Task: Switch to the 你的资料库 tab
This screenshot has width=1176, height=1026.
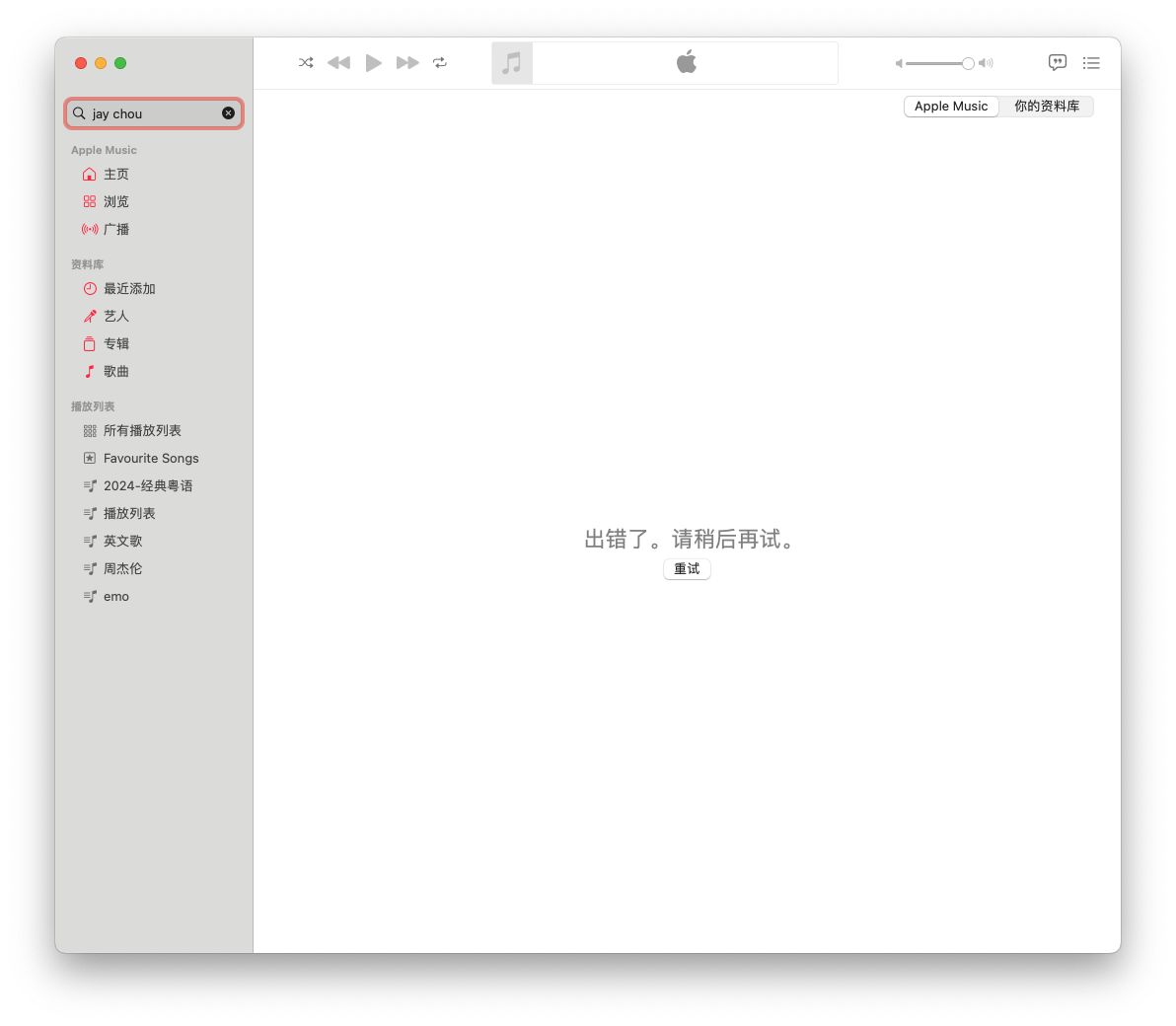Action: (1047, 107)
